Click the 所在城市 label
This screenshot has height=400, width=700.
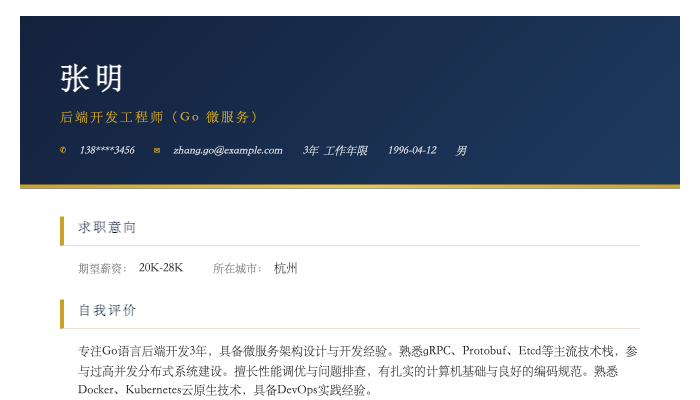coord(237,268)
